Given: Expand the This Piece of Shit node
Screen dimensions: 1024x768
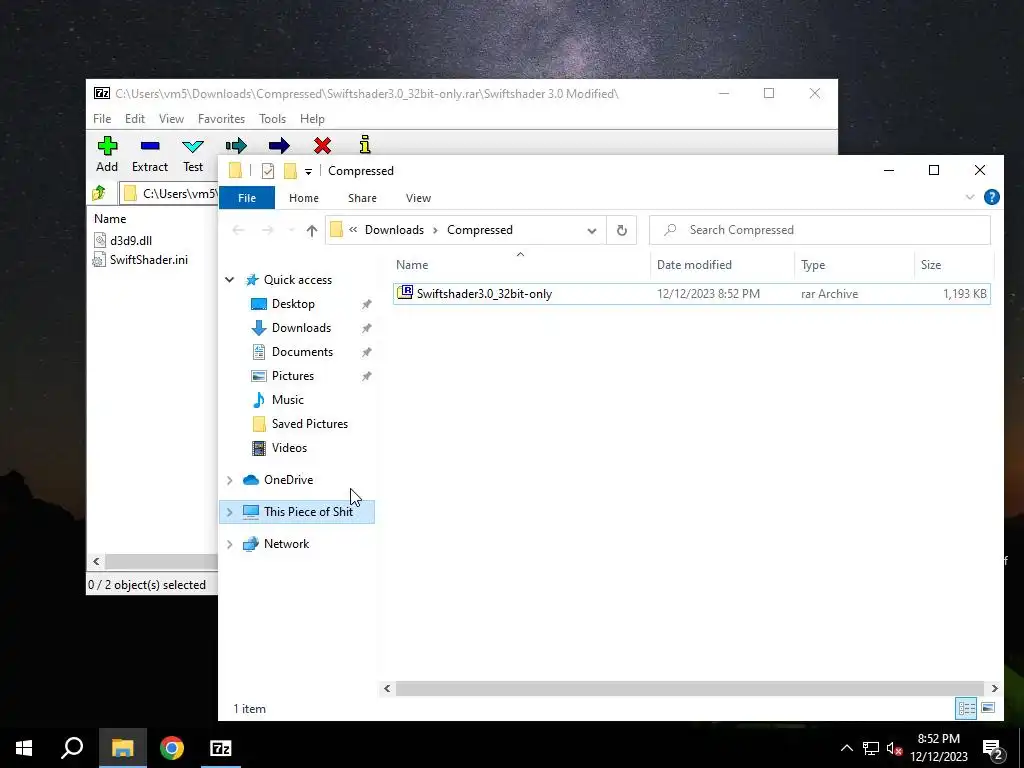Looking at the screenshot, I should (229, 512).
